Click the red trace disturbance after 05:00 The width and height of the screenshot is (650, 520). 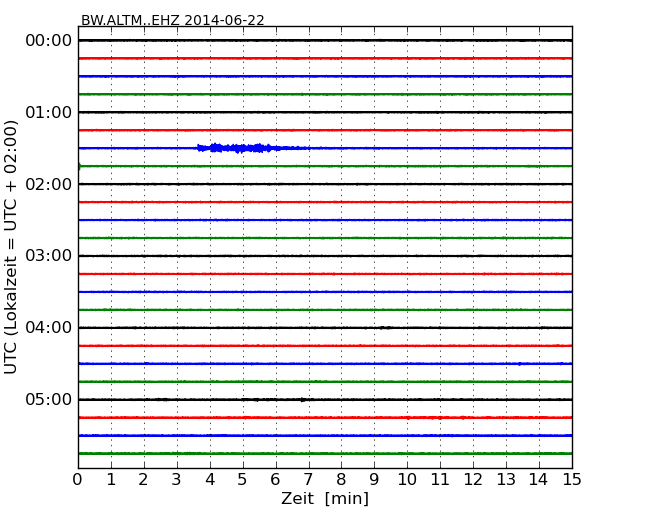[x=435, y=418]
